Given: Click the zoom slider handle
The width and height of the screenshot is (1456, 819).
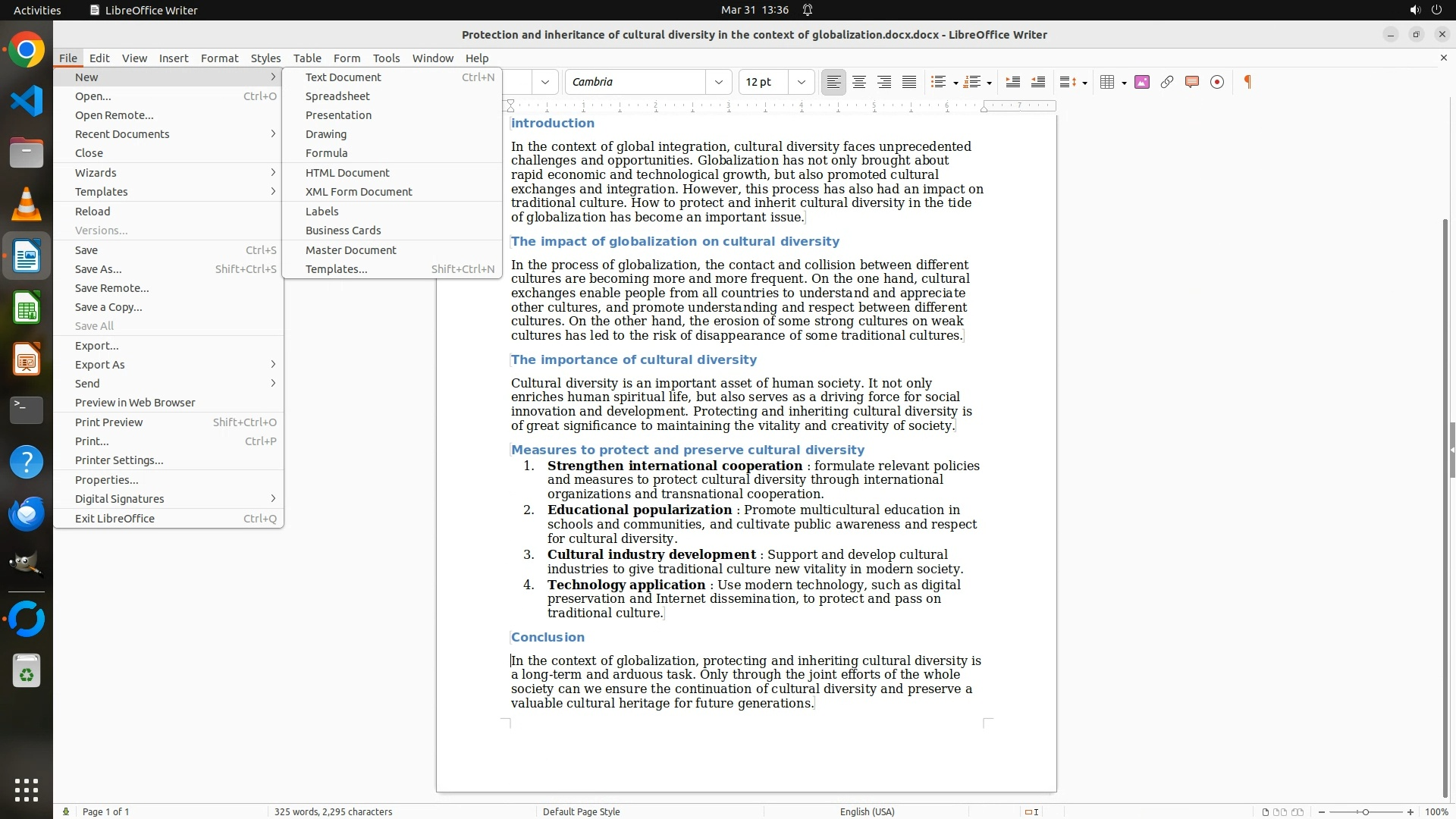Looking at the screenshot, I should (x=1366, y=811).
